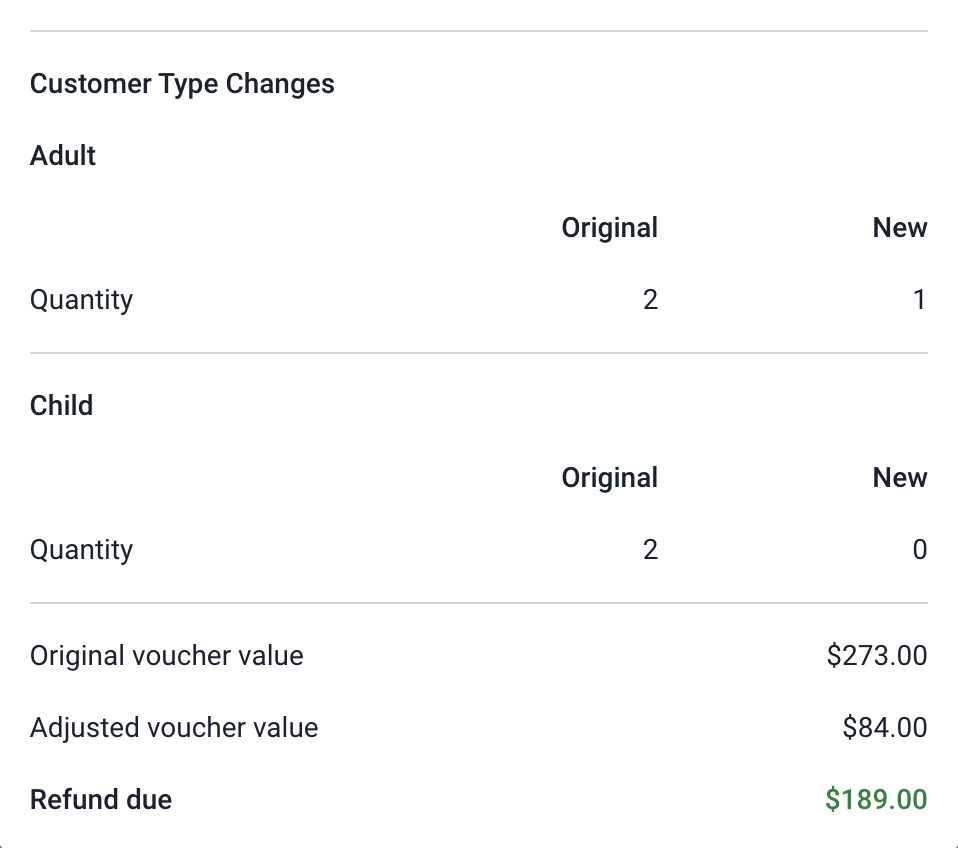Click the Adjusted voucher value label
The width and height of the screenshot is (958, 848).
174,728
